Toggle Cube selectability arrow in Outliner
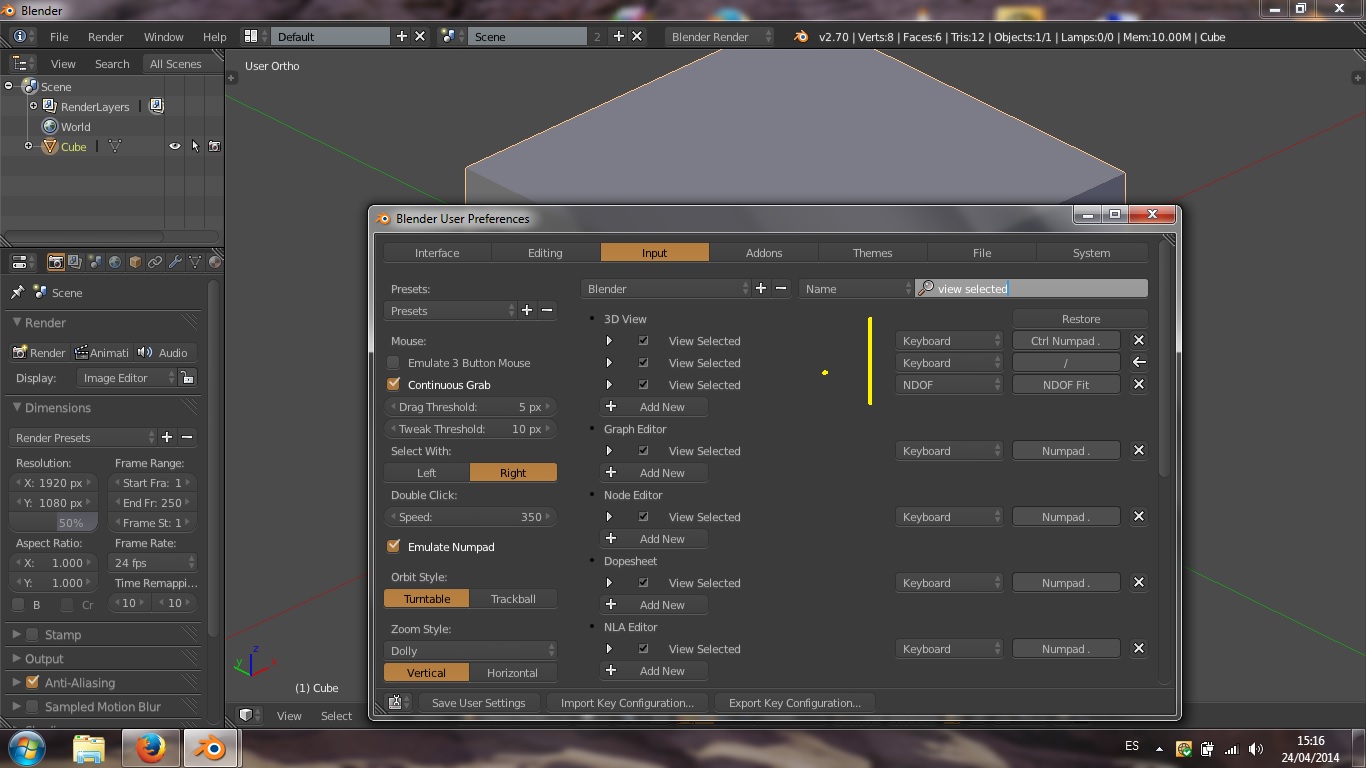This screenshot has height=768, width=1366. (195, 146)
